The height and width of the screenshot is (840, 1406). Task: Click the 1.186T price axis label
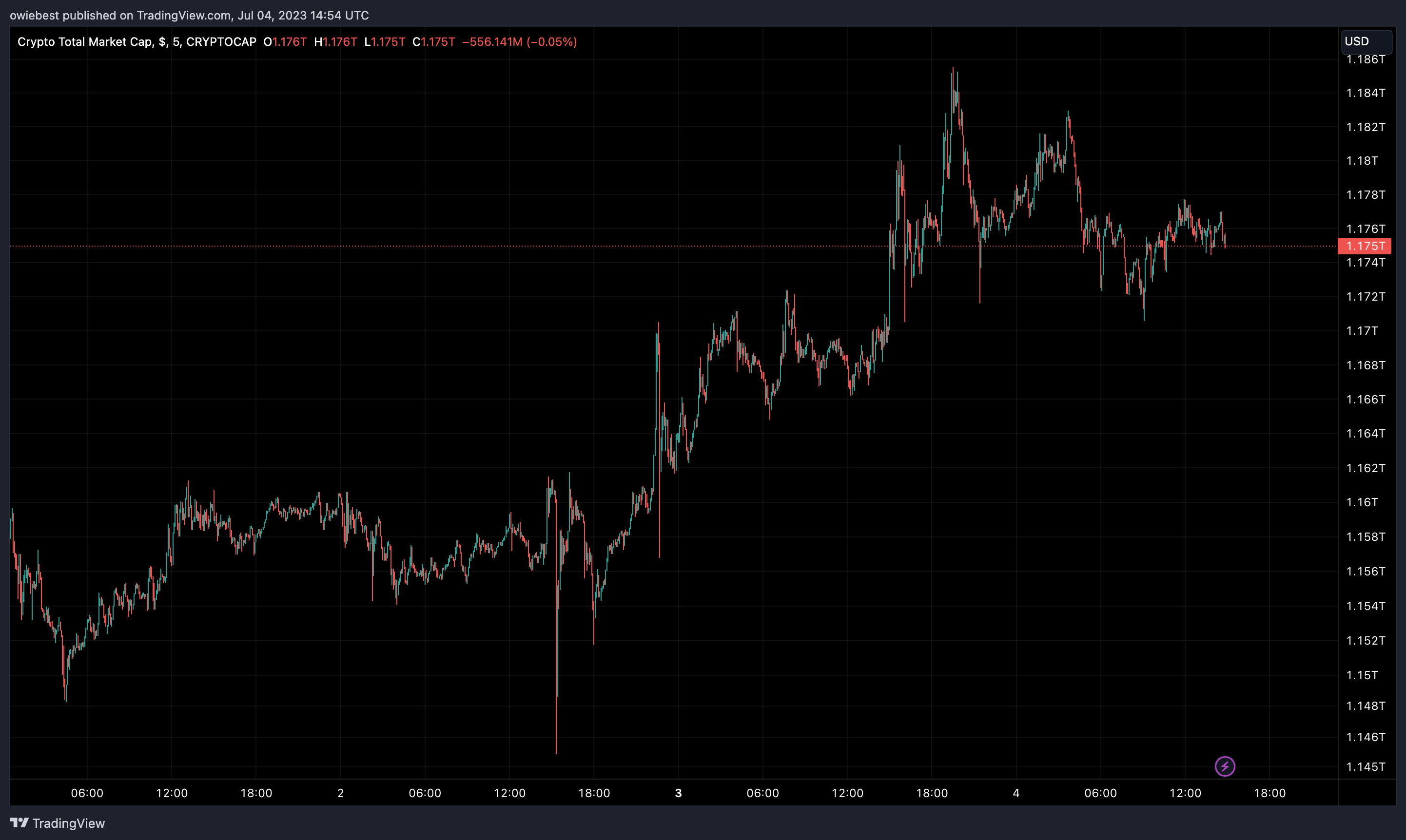point(1365,59)
